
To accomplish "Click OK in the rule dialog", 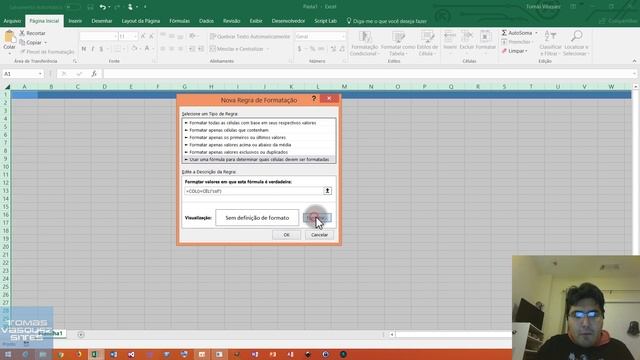I will tap(286, 235).
